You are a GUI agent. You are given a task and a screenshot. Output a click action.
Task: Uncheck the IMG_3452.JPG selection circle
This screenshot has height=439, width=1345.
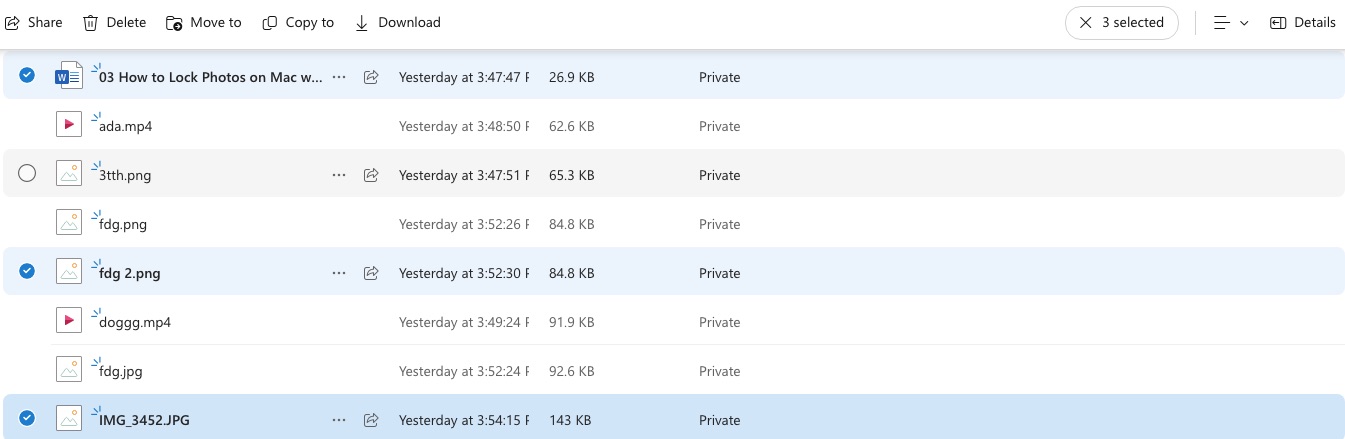click(27, 418)
